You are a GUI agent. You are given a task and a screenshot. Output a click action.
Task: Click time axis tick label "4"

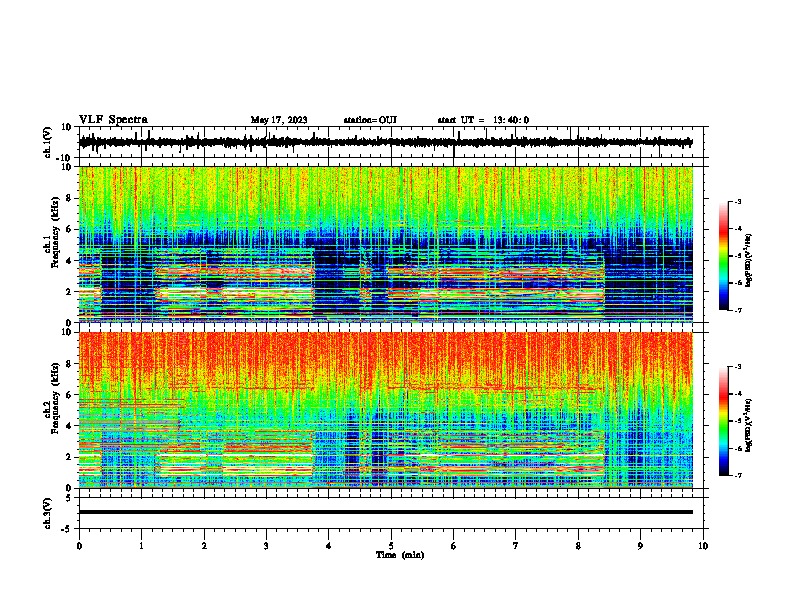click(329, 546)
